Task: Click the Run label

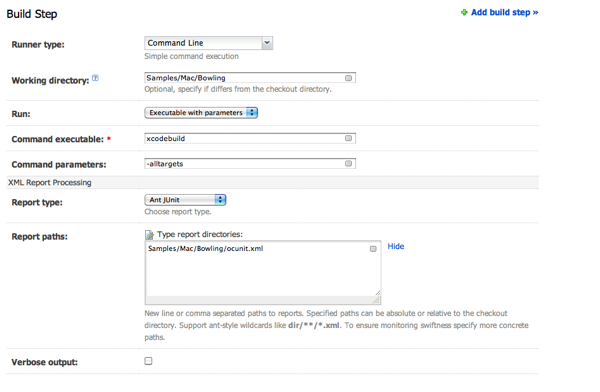Action: 21,114
